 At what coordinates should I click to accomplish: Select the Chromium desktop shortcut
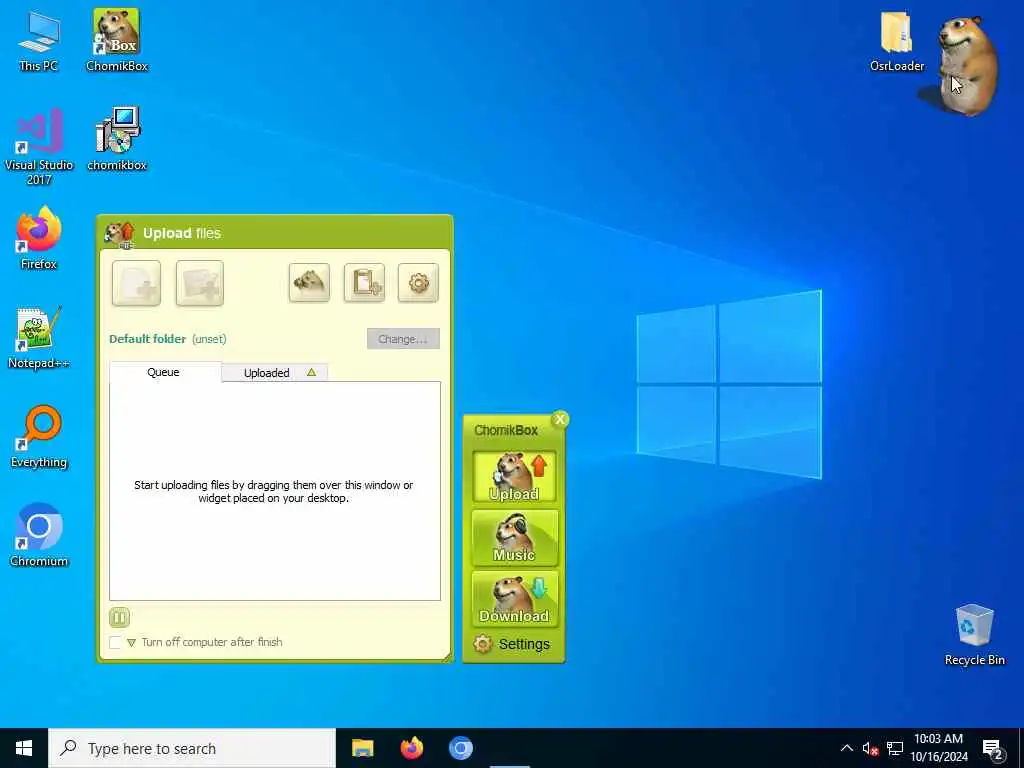tap(39, 536)
